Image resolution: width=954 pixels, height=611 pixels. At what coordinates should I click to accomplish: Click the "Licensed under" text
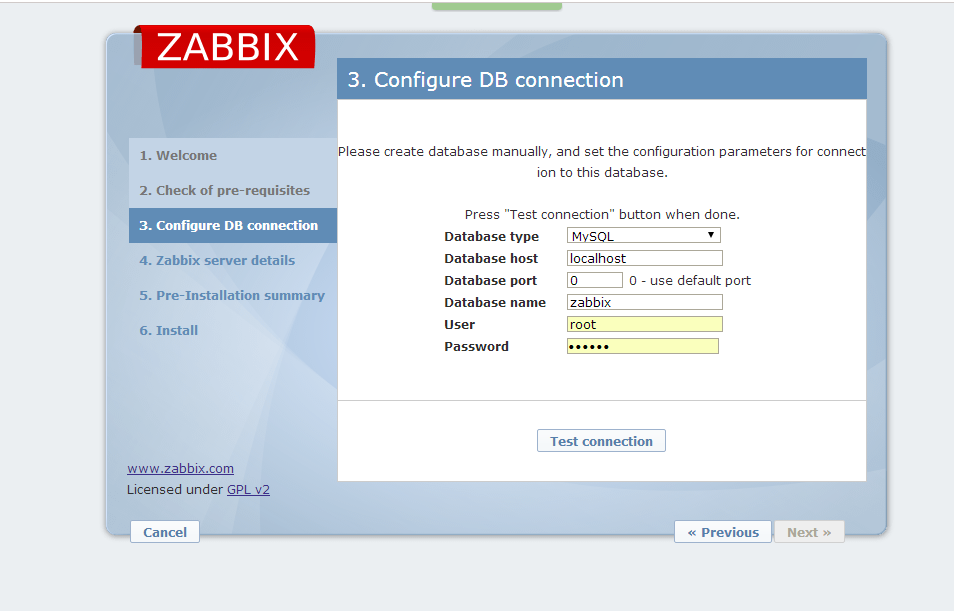pos(175,489)
